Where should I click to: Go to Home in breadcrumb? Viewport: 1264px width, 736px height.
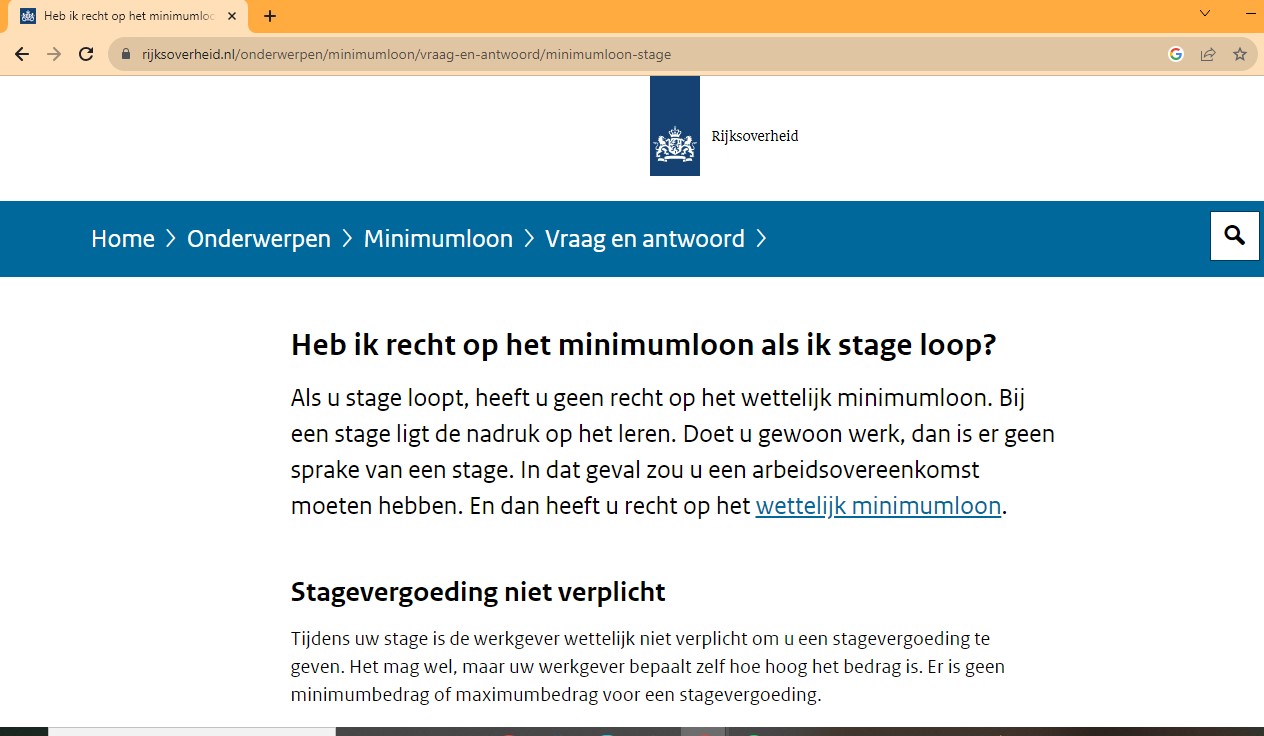(x=123, y=239)
